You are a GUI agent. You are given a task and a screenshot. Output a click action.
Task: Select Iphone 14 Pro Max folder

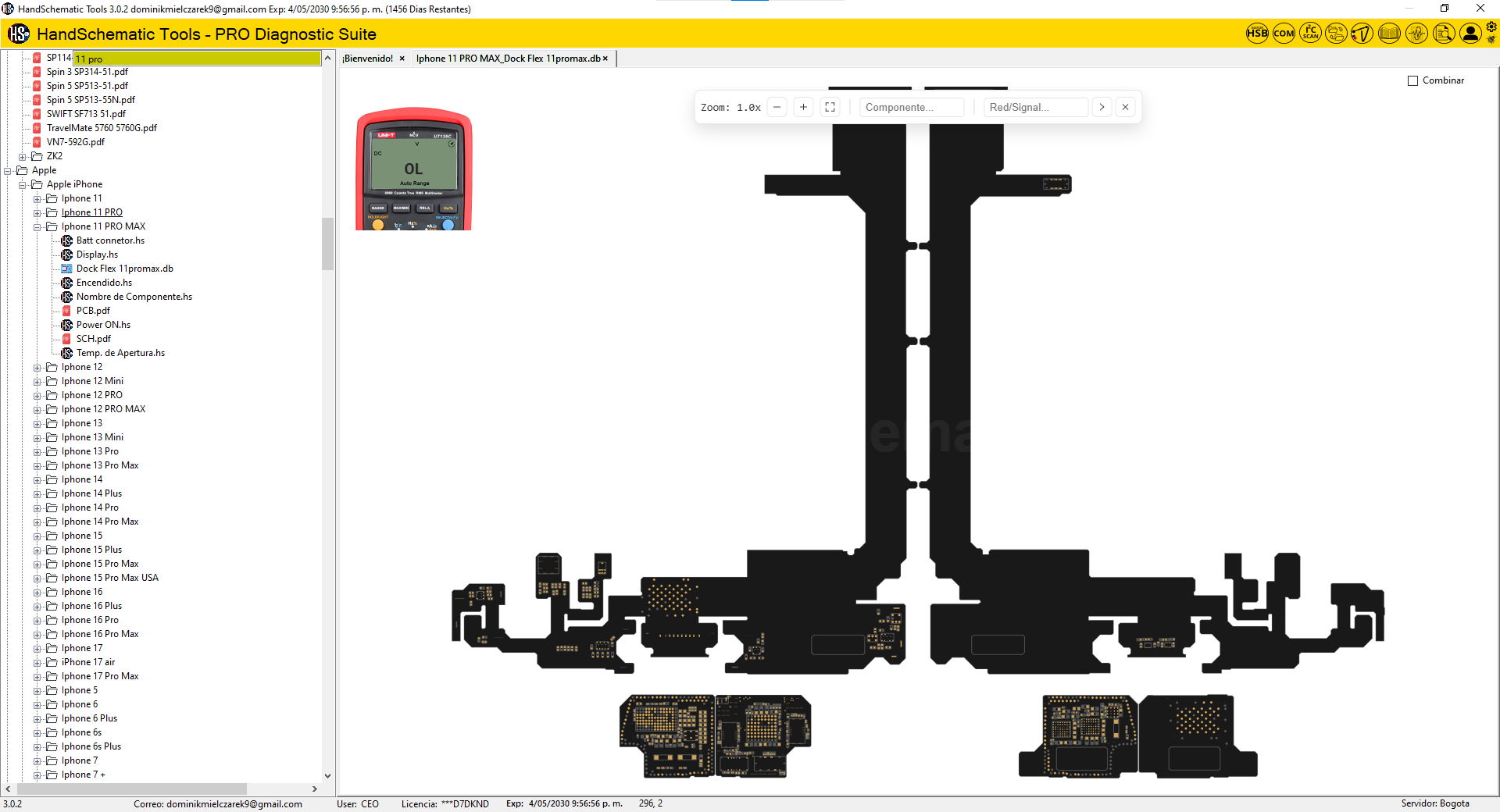point(100,522)
